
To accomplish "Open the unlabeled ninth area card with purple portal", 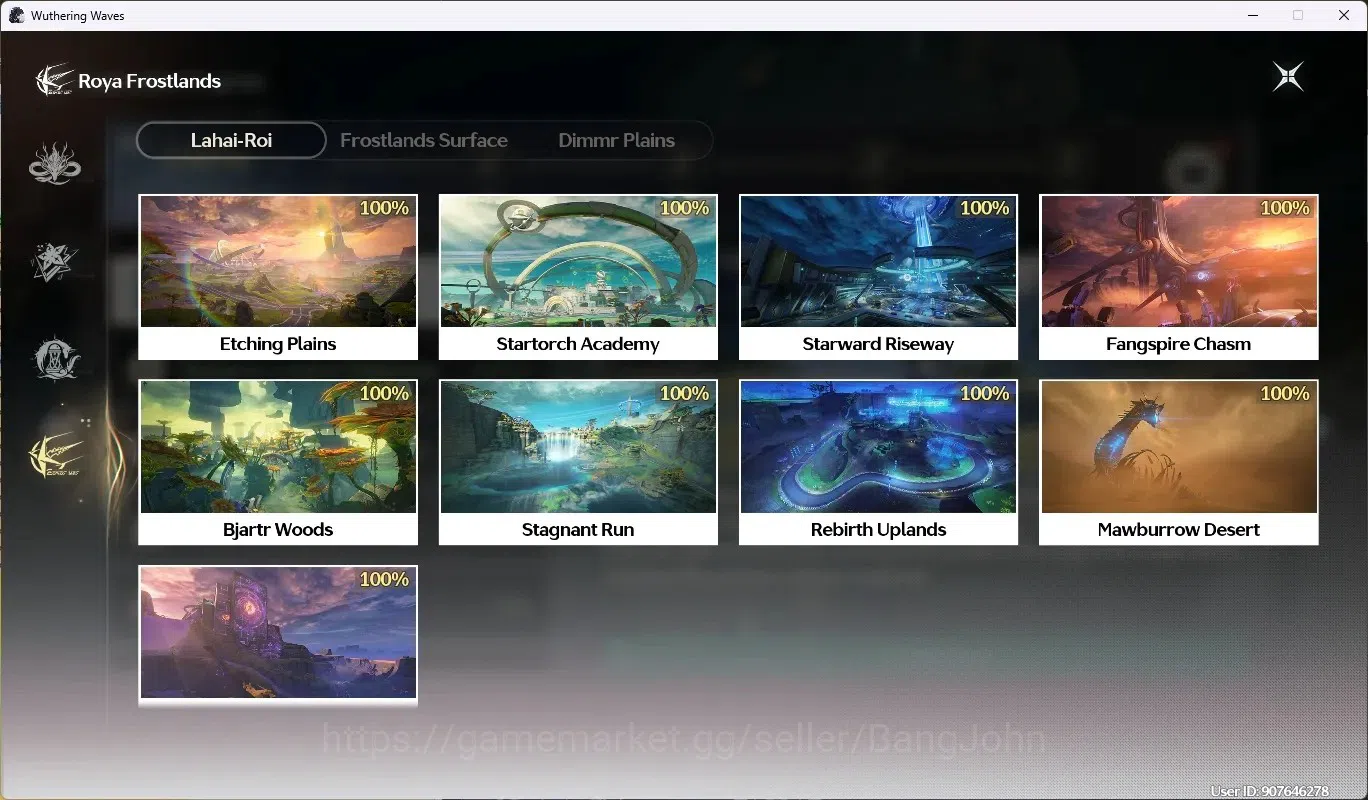I will pyautogui.click(x=278, y=636).
